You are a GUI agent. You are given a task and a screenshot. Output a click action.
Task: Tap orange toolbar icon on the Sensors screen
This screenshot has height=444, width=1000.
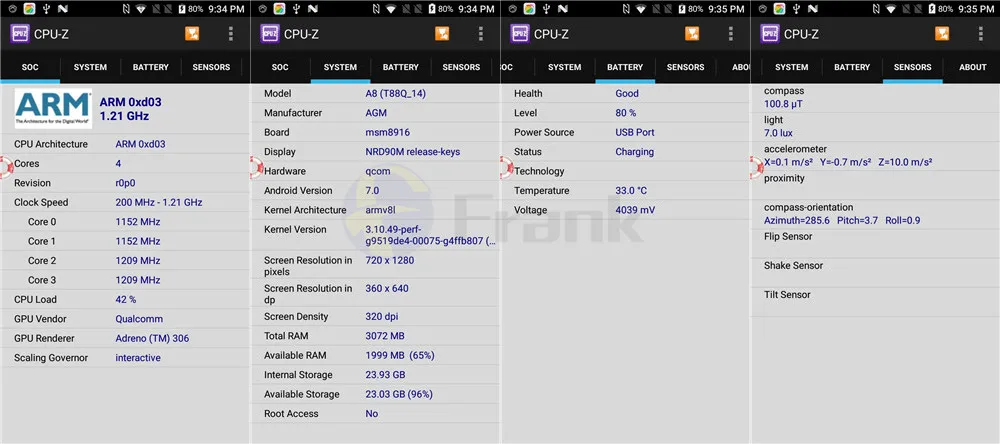(x=942, y=33)
